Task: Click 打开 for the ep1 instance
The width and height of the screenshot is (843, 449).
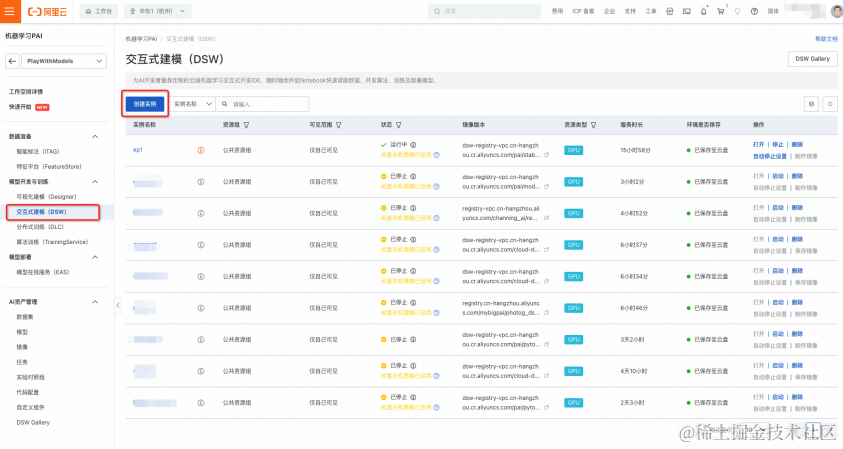Action: [x=759, y=145]
